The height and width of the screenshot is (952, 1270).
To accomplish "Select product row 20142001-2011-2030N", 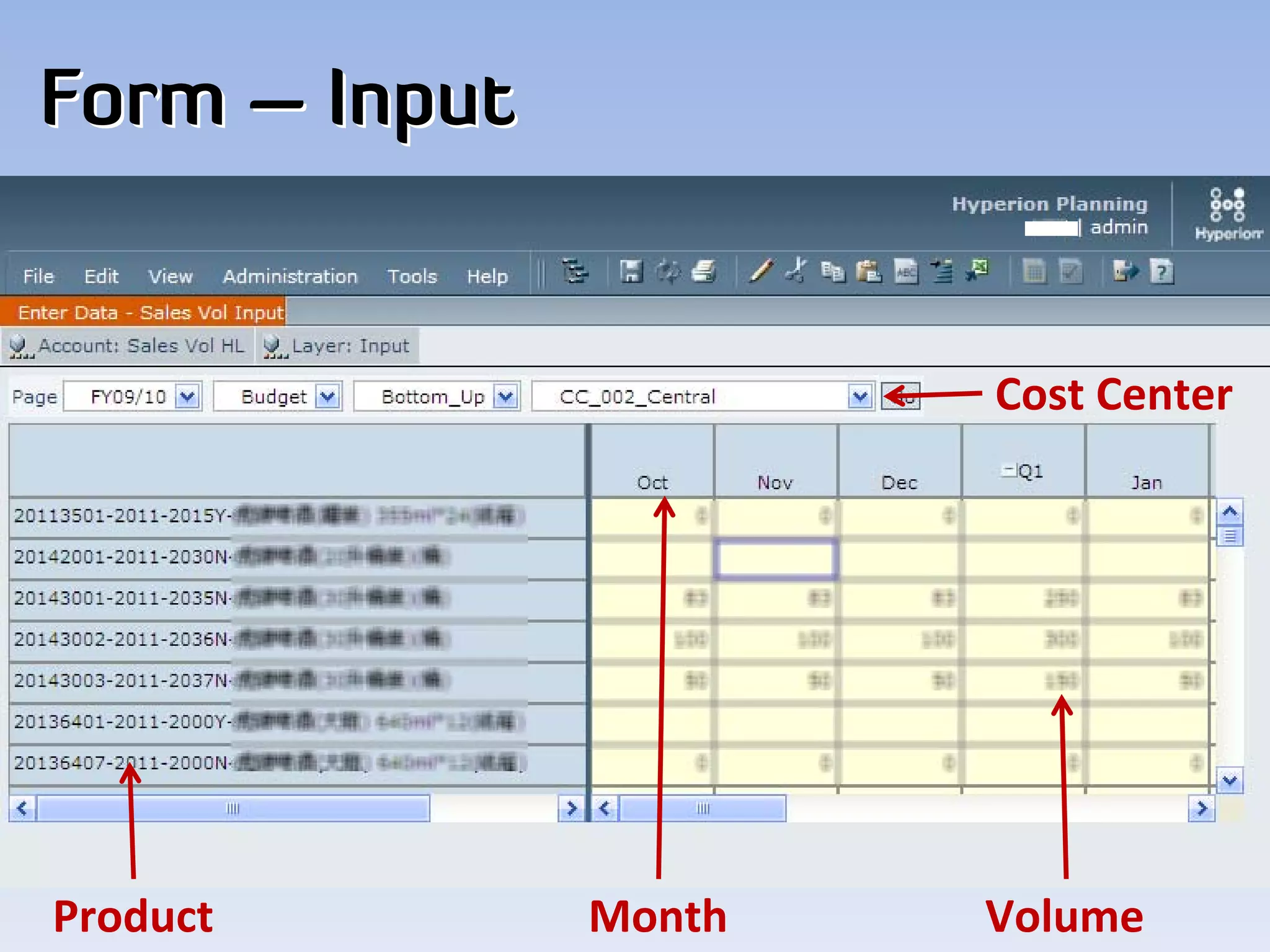I will [x=297, y=557].
